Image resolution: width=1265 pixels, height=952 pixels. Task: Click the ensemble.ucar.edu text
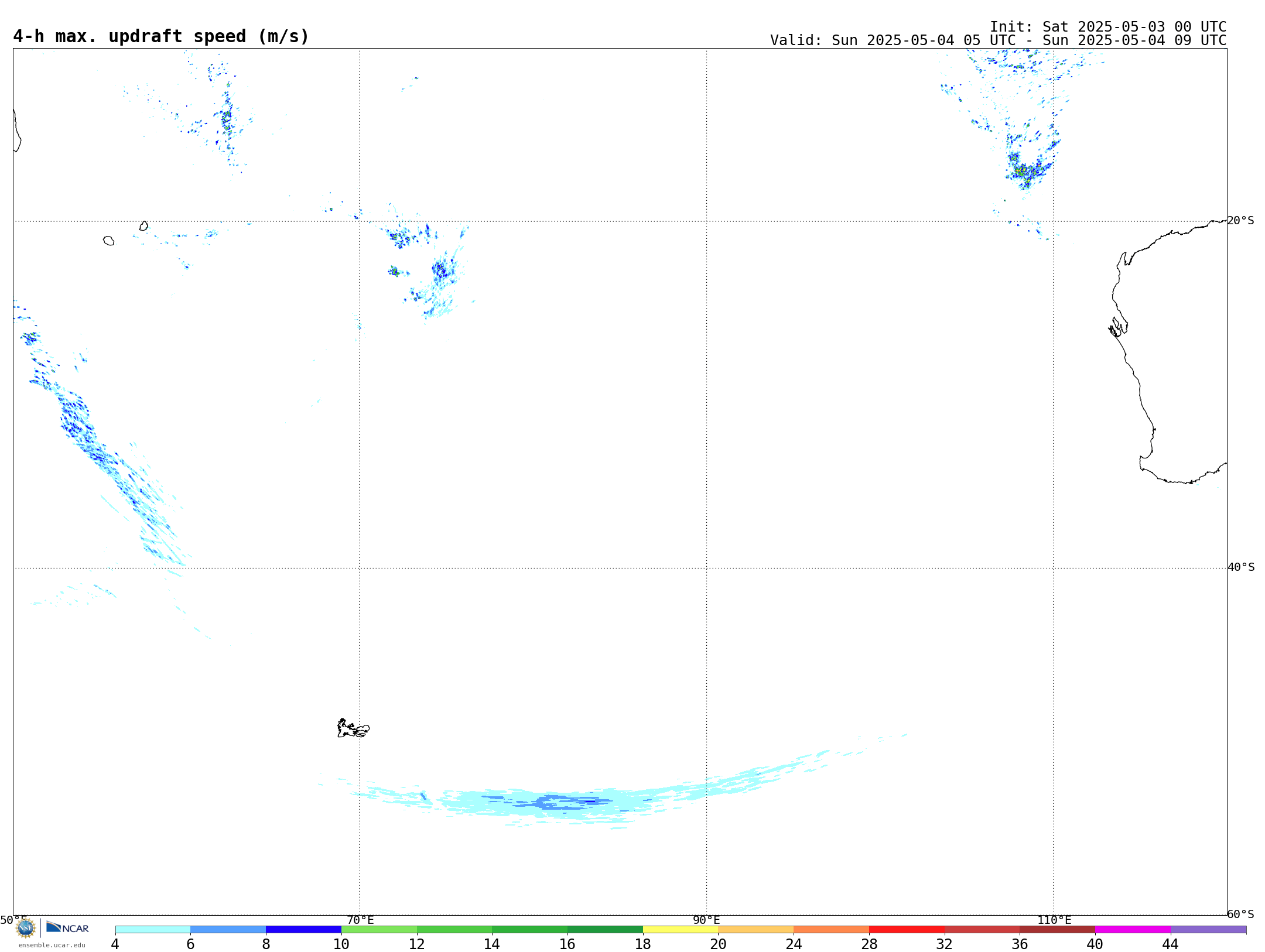coord(52,945)
